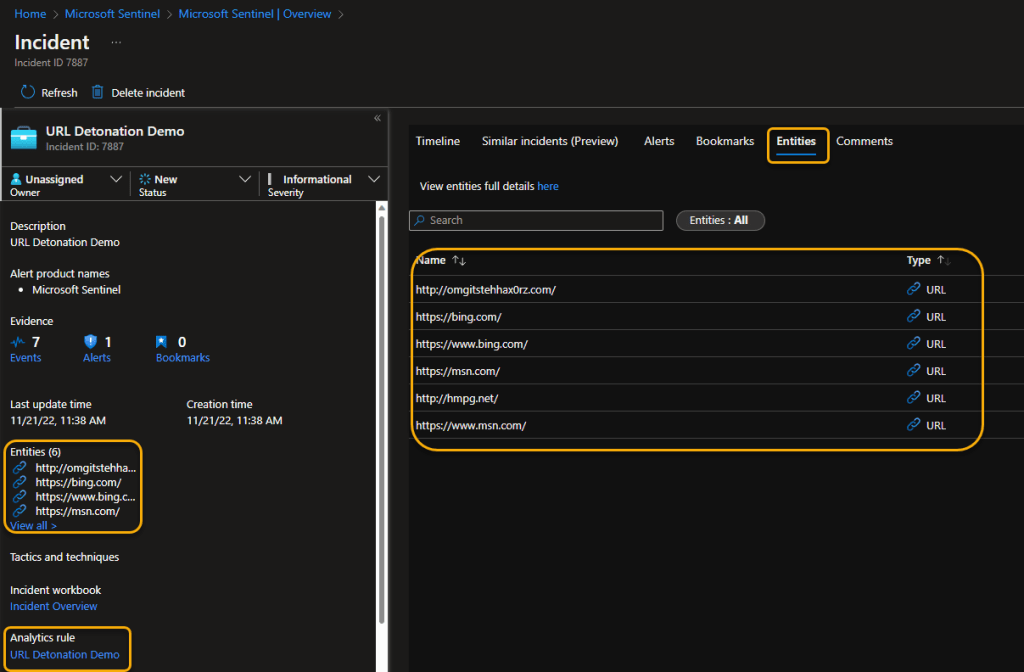Click the Refresh icon
This screenshot has width=1024, height=672.
point(27,92)
